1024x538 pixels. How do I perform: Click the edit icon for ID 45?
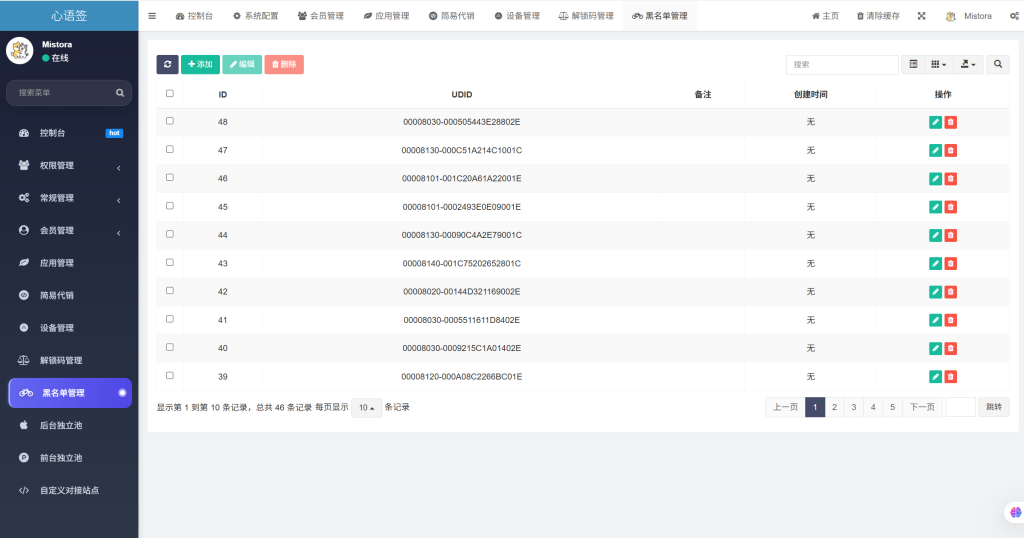click(x=935, y=207)
